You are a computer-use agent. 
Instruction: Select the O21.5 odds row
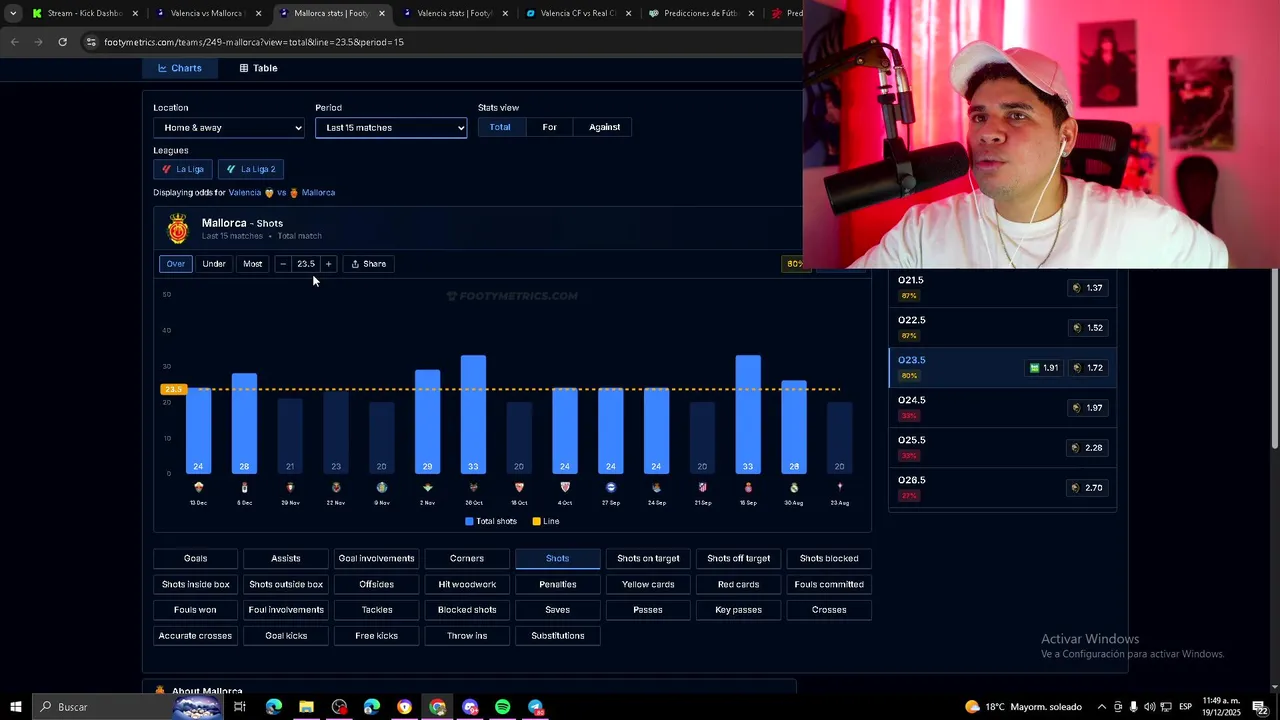[1002, 288]
